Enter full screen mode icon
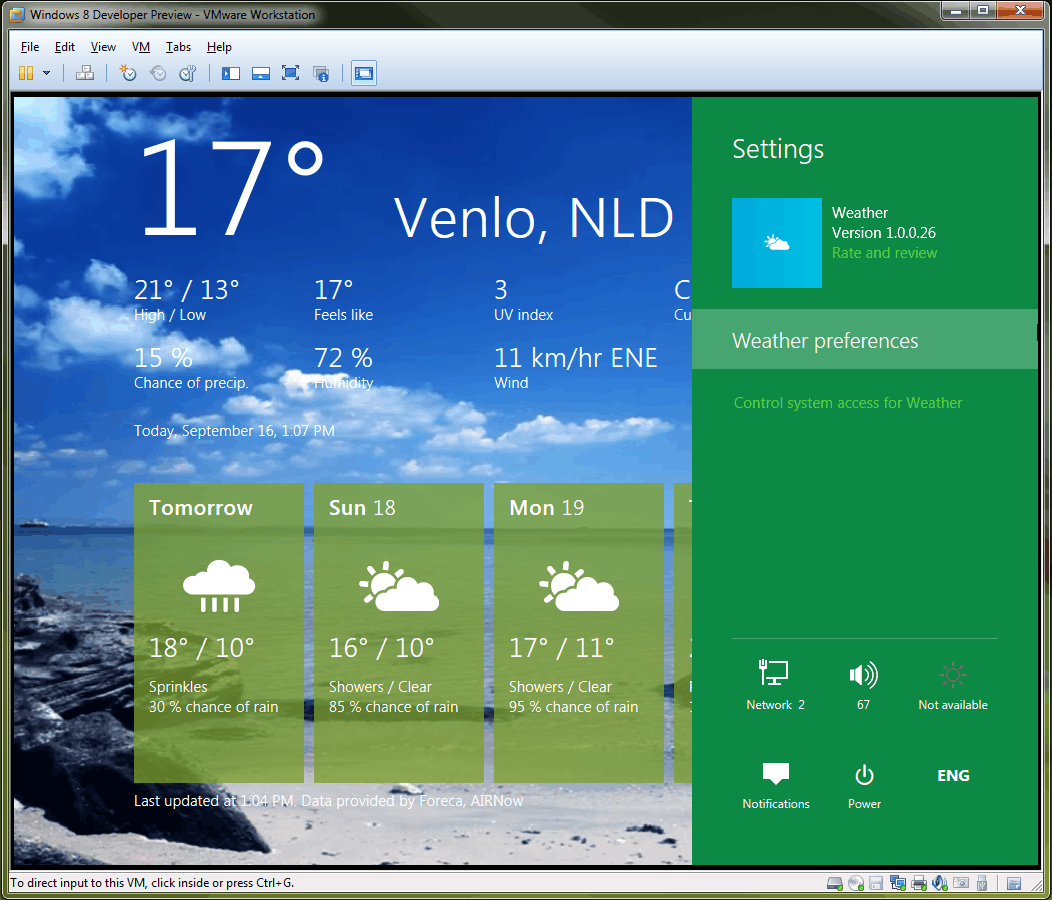This screenshot has width=1052, height=900. pyautogui.click(x=291, y=73)
